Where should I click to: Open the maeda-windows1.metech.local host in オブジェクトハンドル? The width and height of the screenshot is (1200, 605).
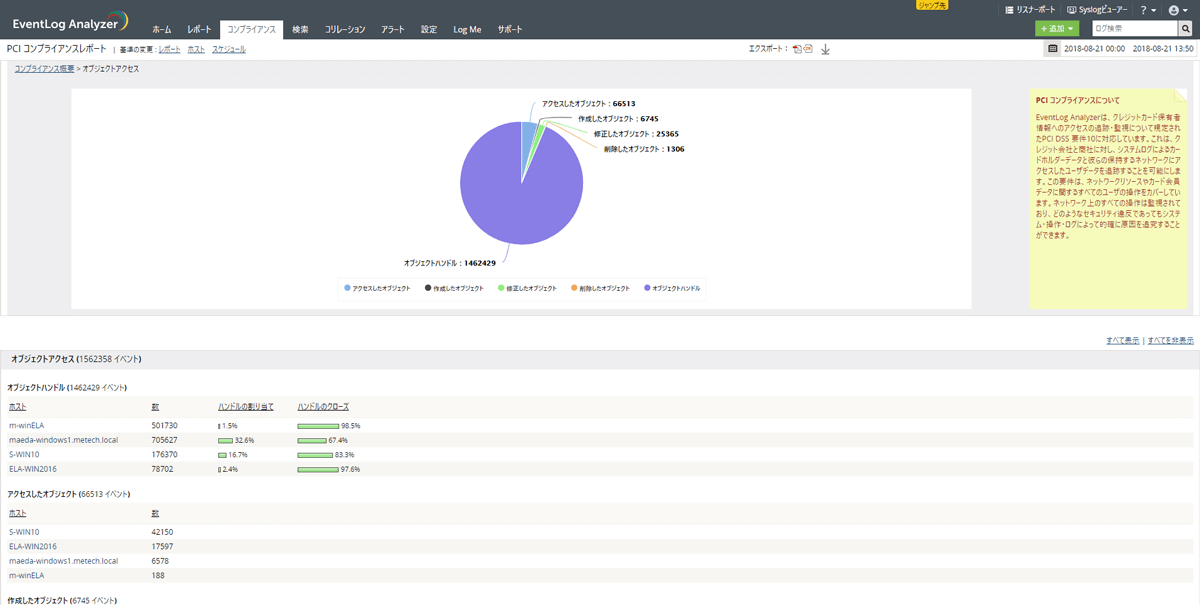coord(63,440)
